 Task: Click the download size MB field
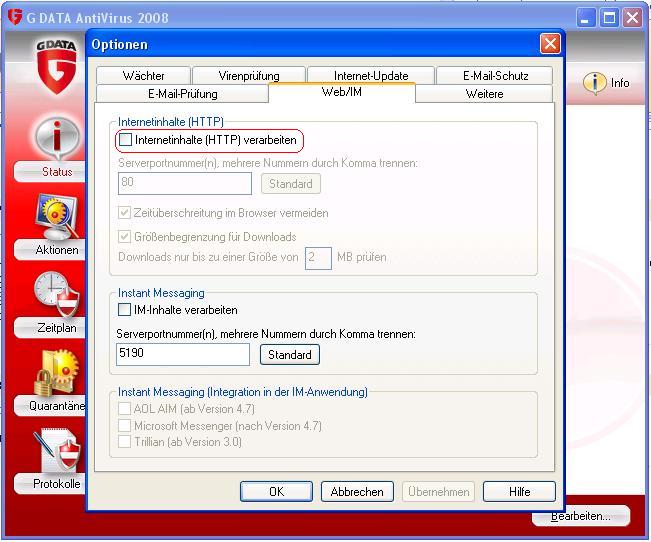[318, 258]
